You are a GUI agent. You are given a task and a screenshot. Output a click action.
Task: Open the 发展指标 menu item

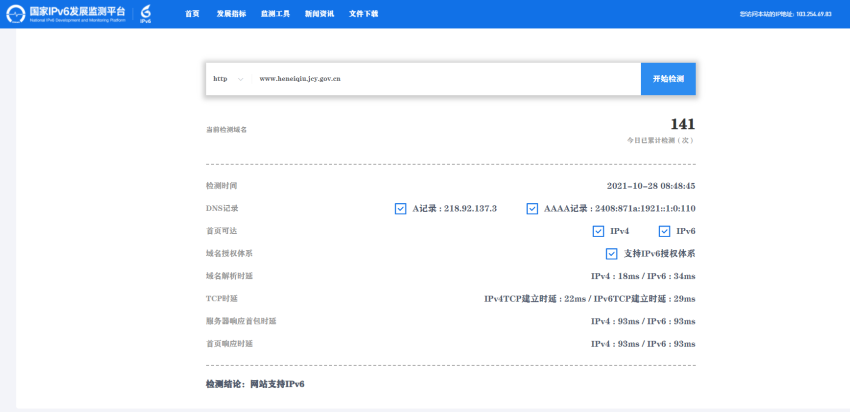[x=231, y=14]
